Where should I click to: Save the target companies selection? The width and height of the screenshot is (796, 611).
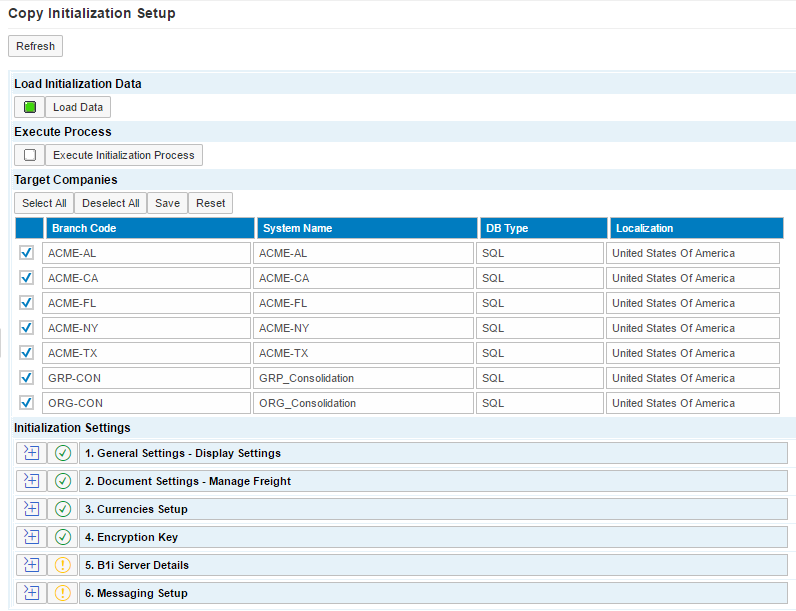(167, 203)
